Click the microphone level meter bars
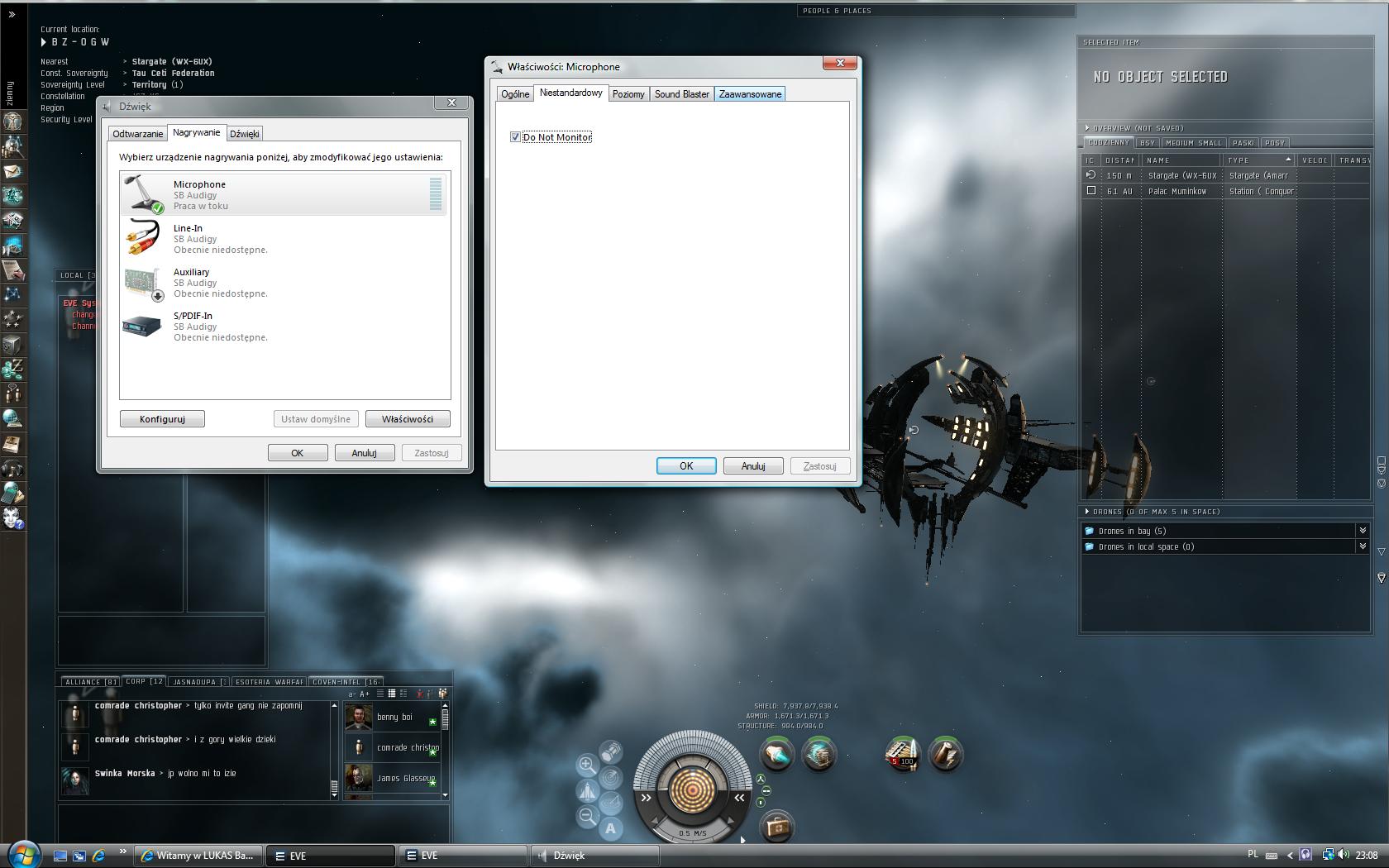 [x=436, y=194]
